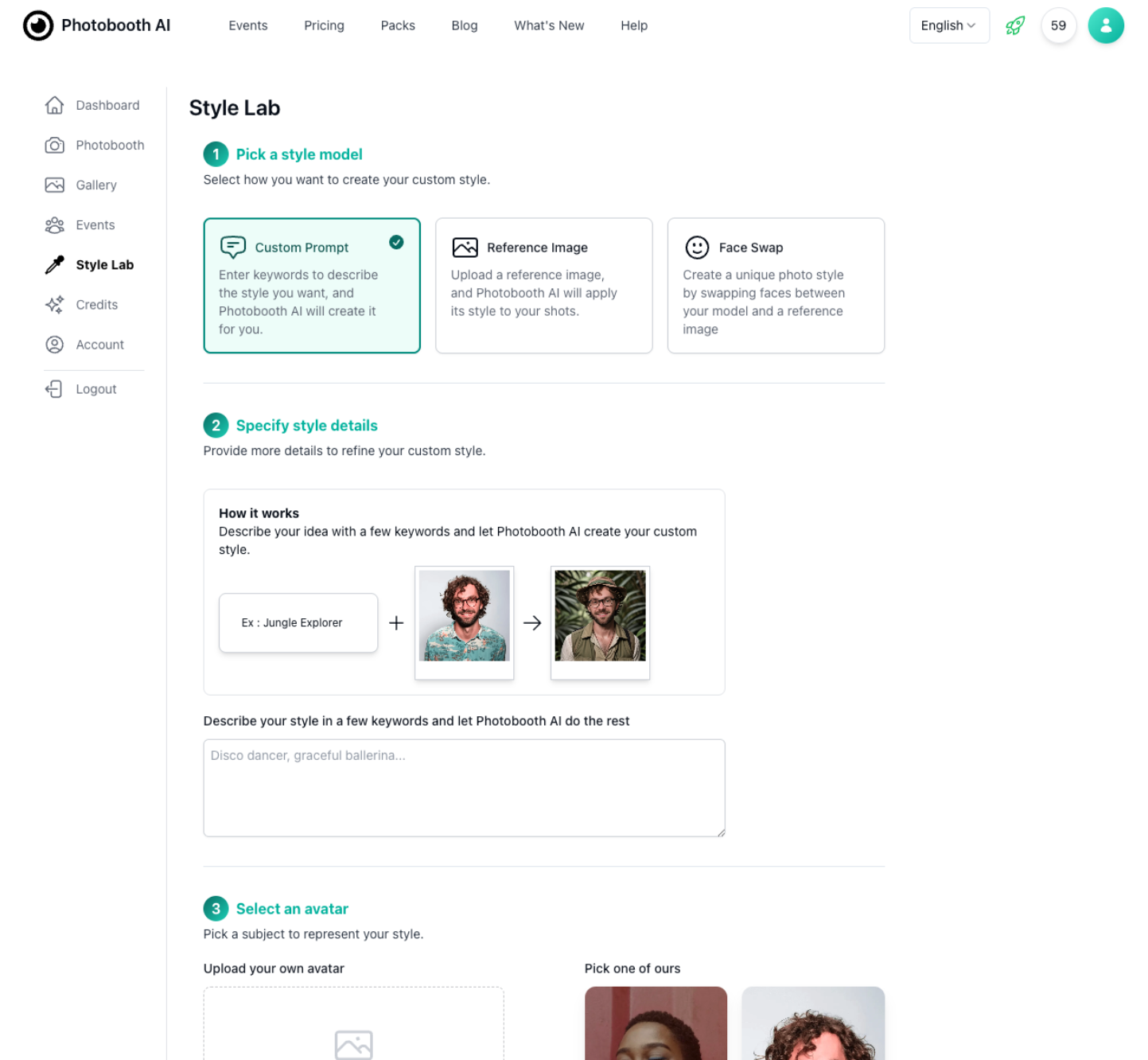Click the Custom Prompt speech bubble icon
This screenshot has width=1148, height=1060.
coord(232,247)
